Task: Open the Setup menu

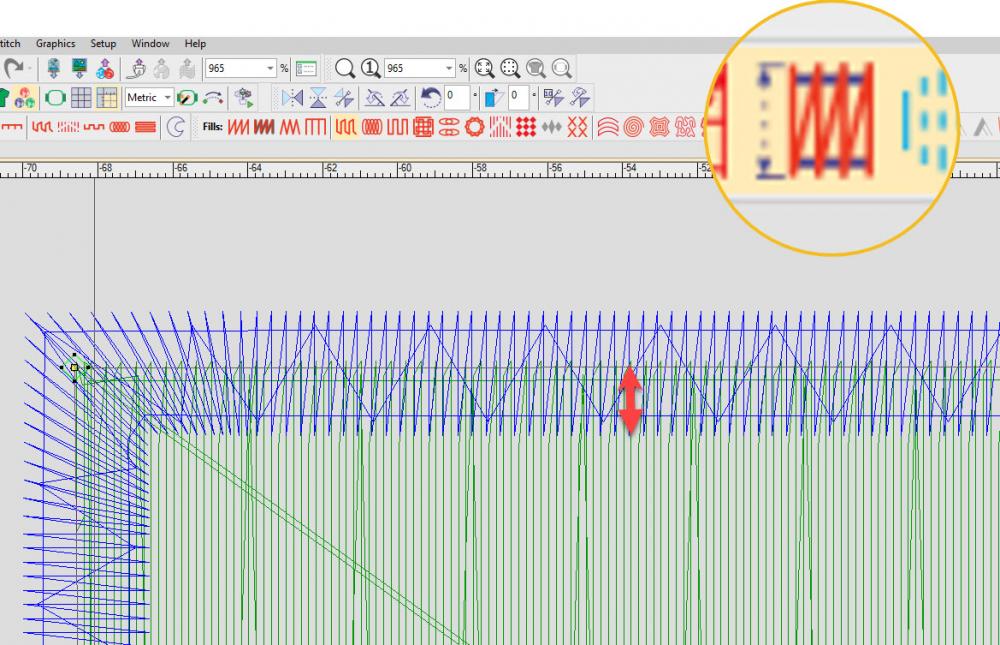Action: point(103,44)
